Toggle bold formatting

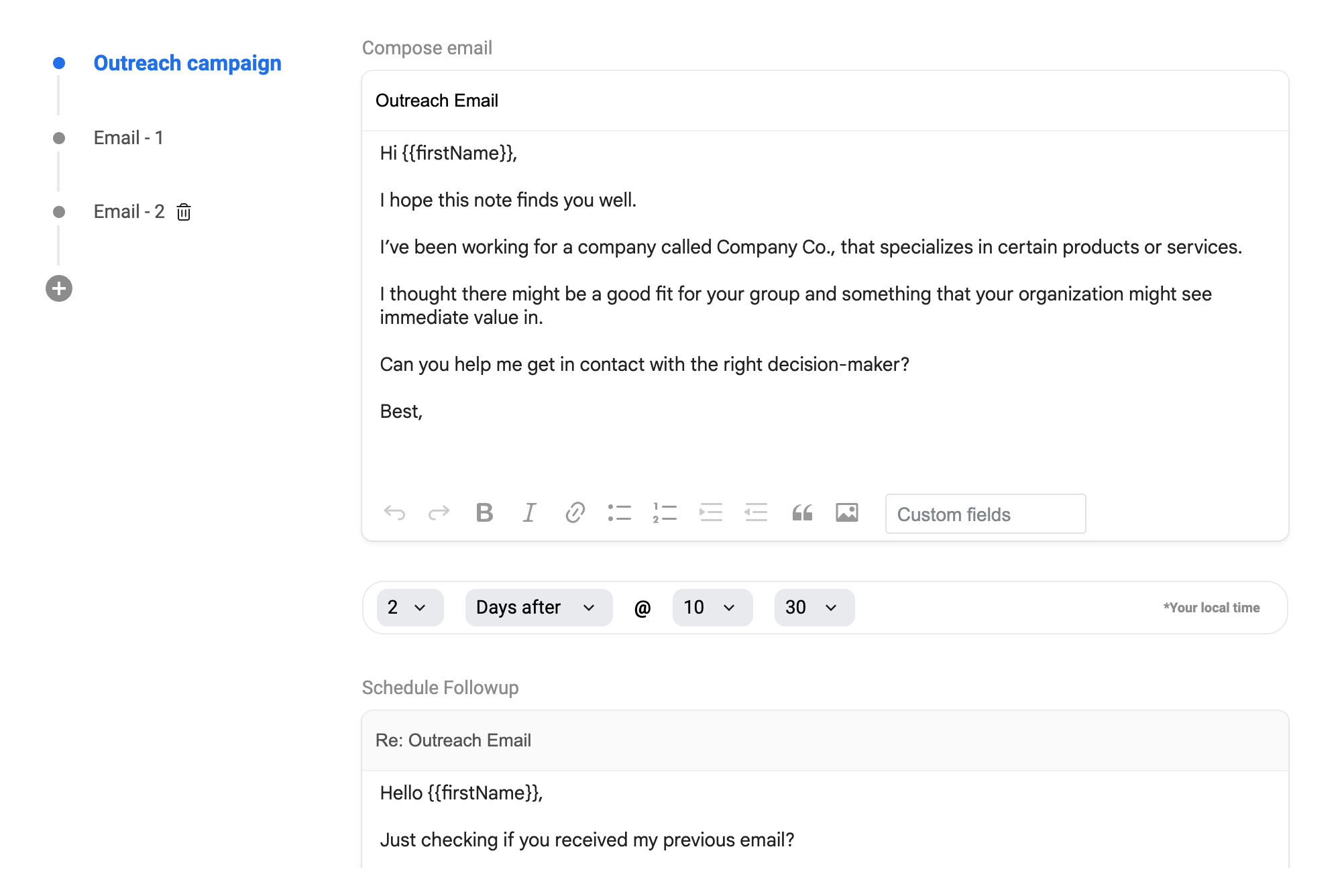coord(484,513)
